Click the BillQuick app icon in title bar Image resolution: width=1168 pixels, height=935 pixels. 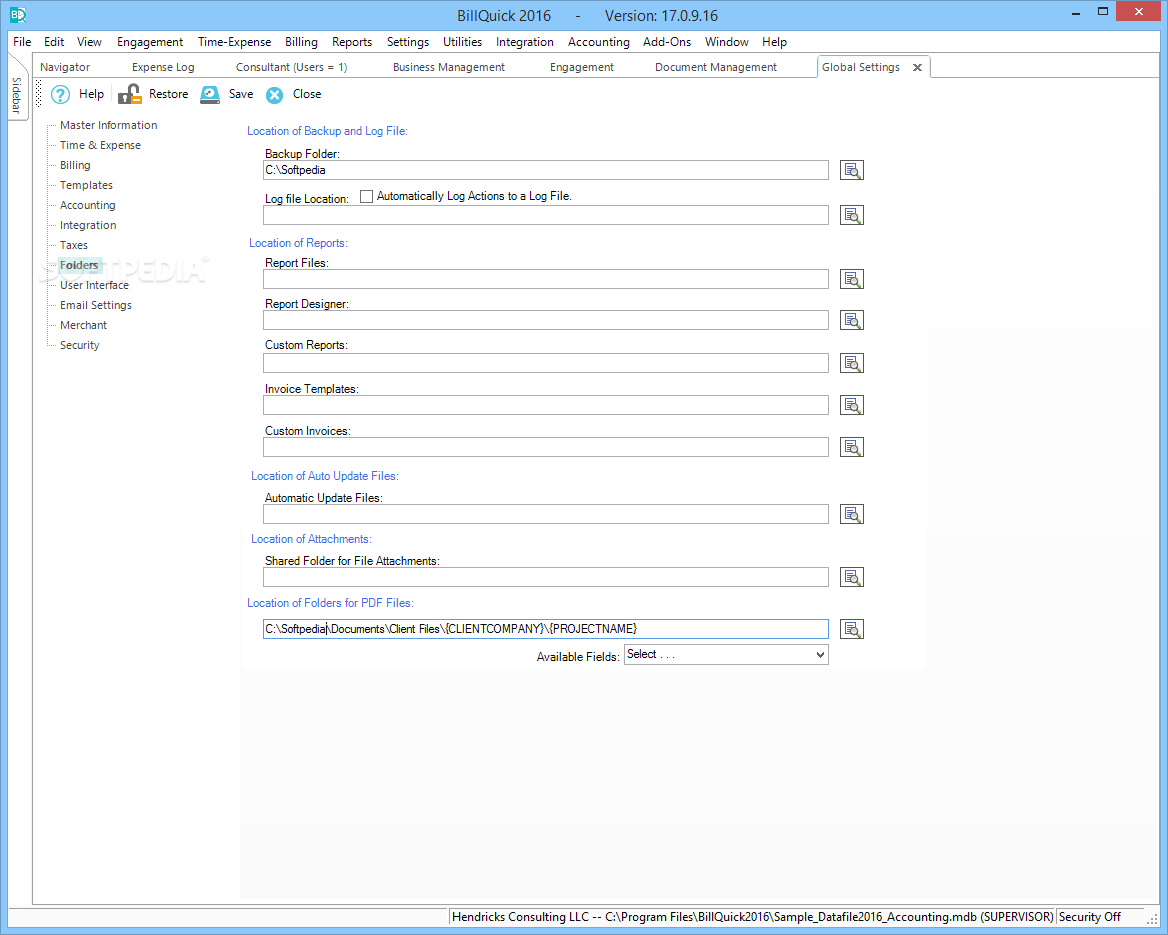(x=17, y=14)
